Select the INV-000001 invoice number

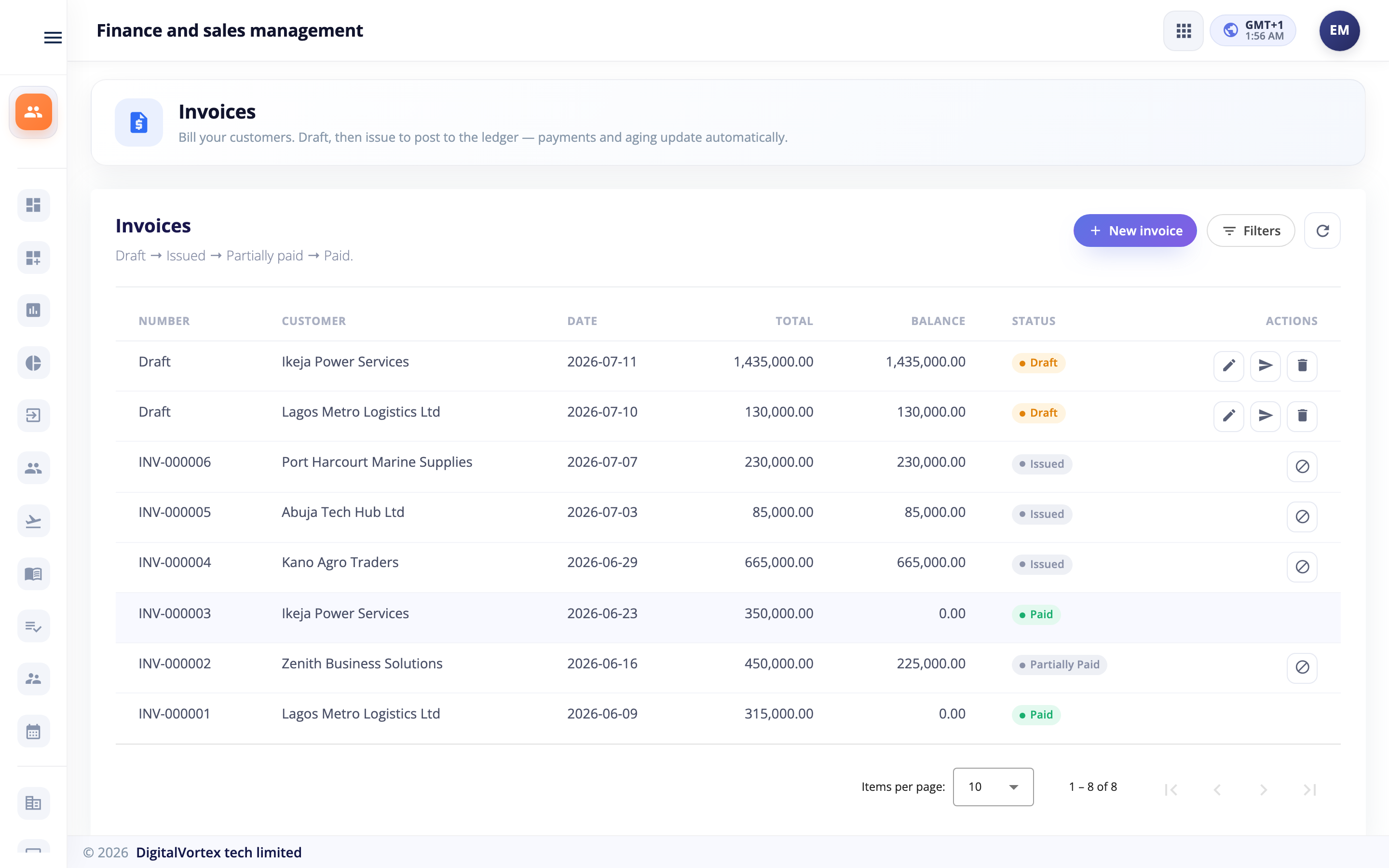(x=175, y=714)
